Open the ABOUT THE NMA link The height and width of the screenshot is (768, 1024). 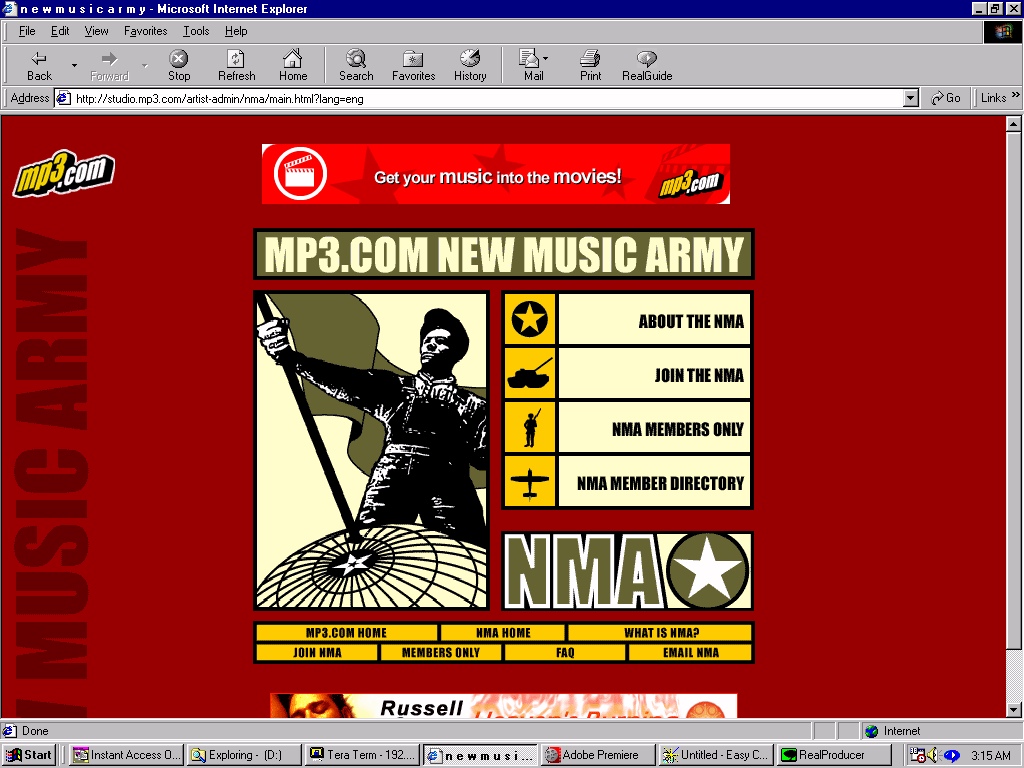tap(691, 321)
